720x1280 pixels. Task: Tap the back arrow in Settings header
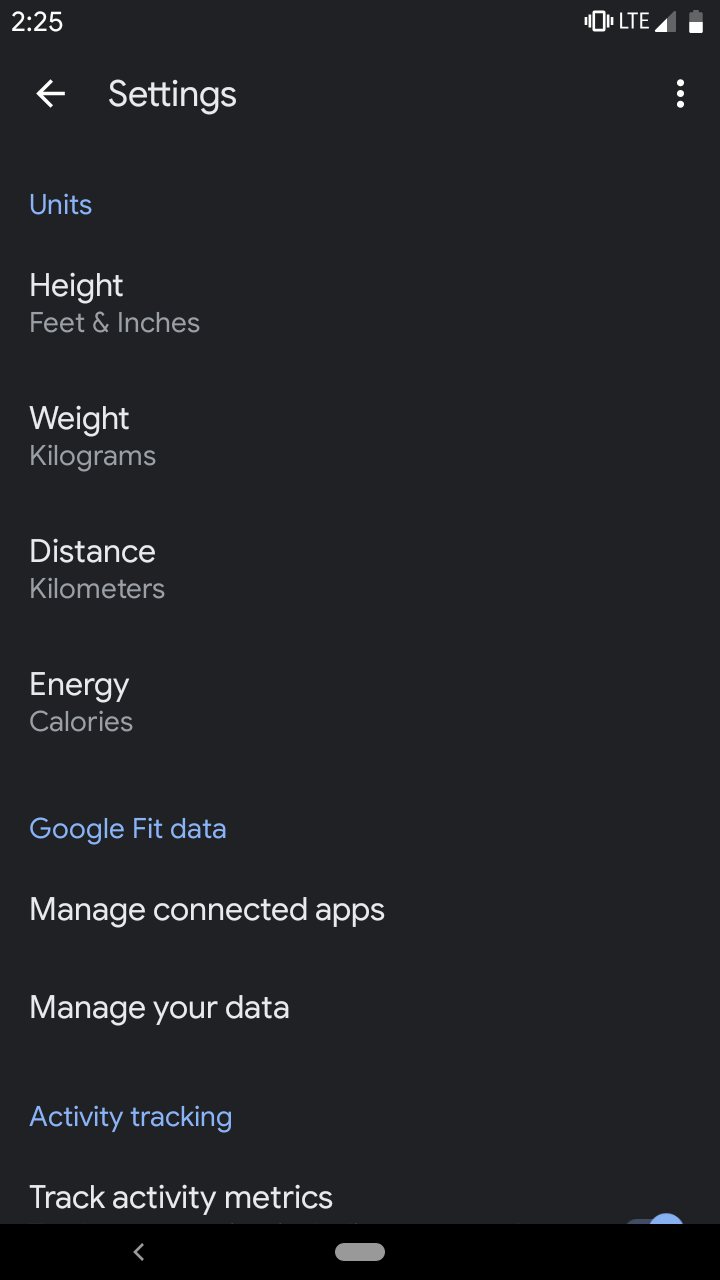click(x=50, y=94)
